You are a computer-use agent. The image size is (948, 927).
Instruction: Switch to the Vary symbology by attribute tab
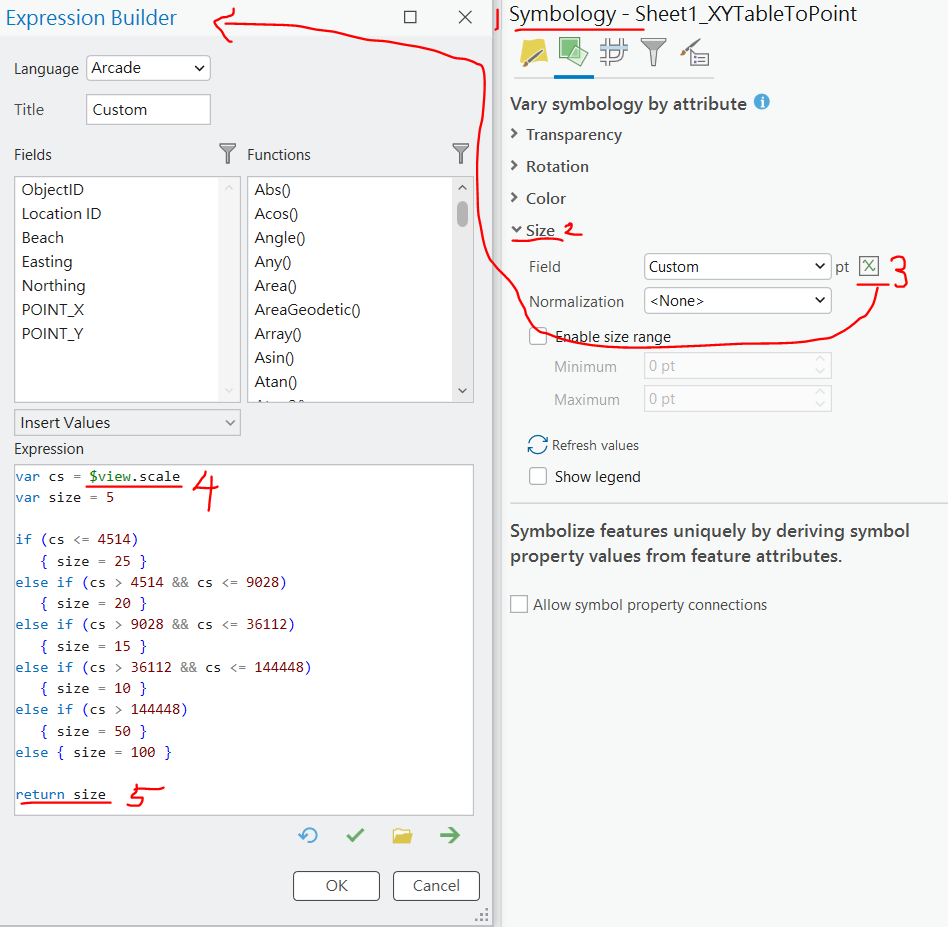(x=573, y=54)
